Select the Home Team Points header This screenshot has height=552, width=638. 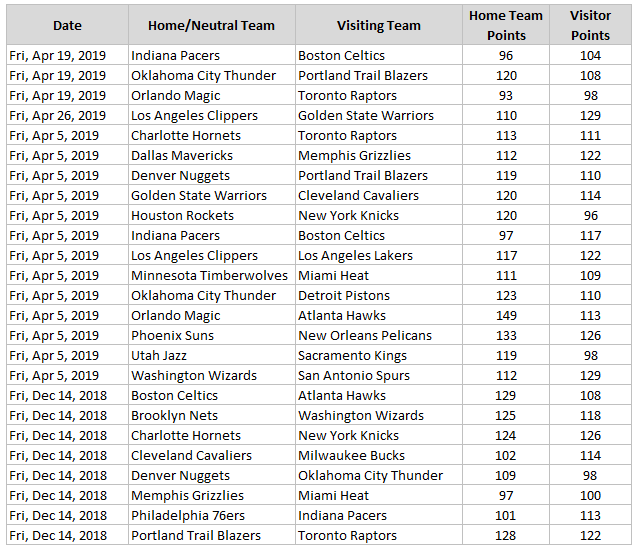coord(505,25)
